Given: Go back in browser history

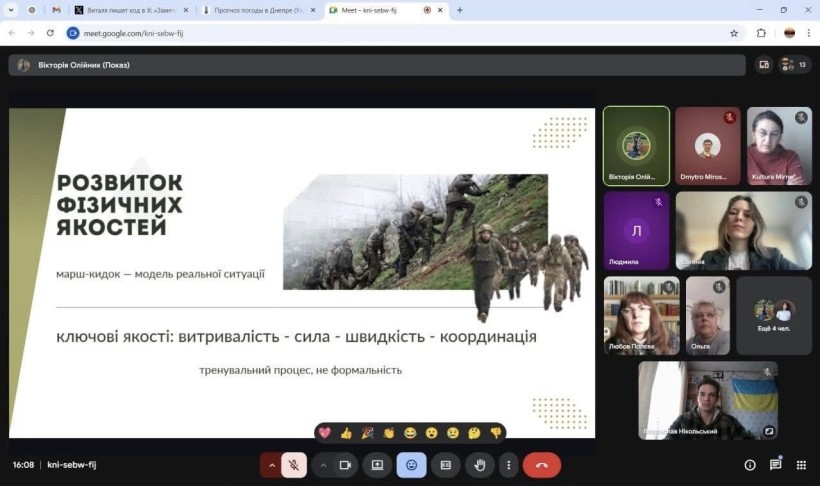Looking at the screenshot, I should click(x=12, y=33).
